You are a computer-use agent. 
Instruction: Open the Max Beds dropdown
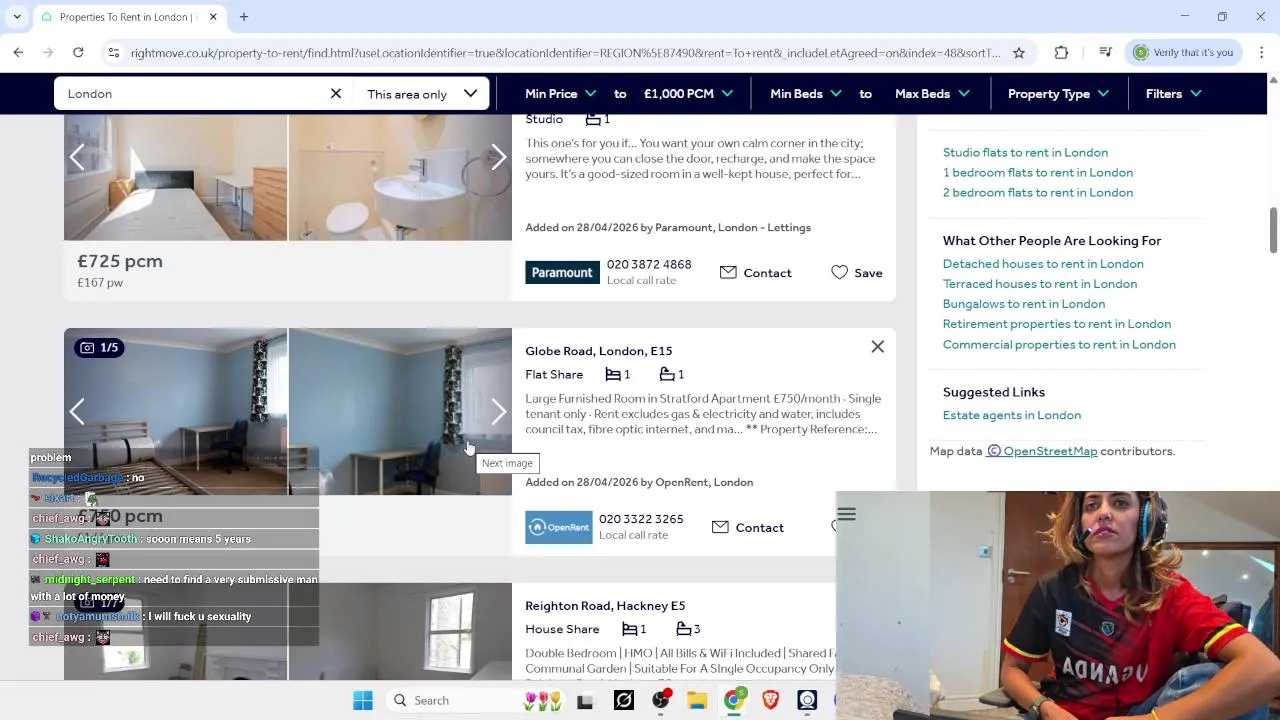click(932, 94)
